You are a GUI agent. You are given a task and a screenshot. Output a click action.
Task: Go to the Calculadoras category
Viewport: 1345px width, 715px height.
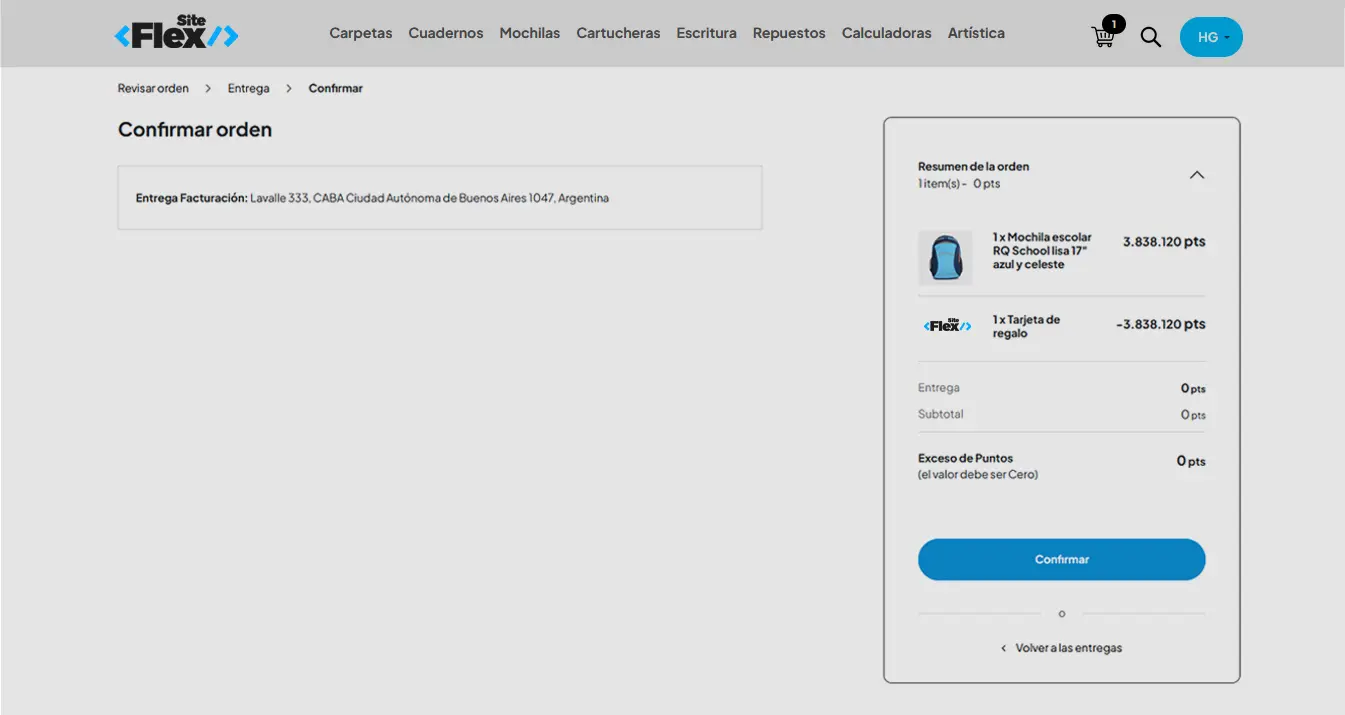click(886, 33)
